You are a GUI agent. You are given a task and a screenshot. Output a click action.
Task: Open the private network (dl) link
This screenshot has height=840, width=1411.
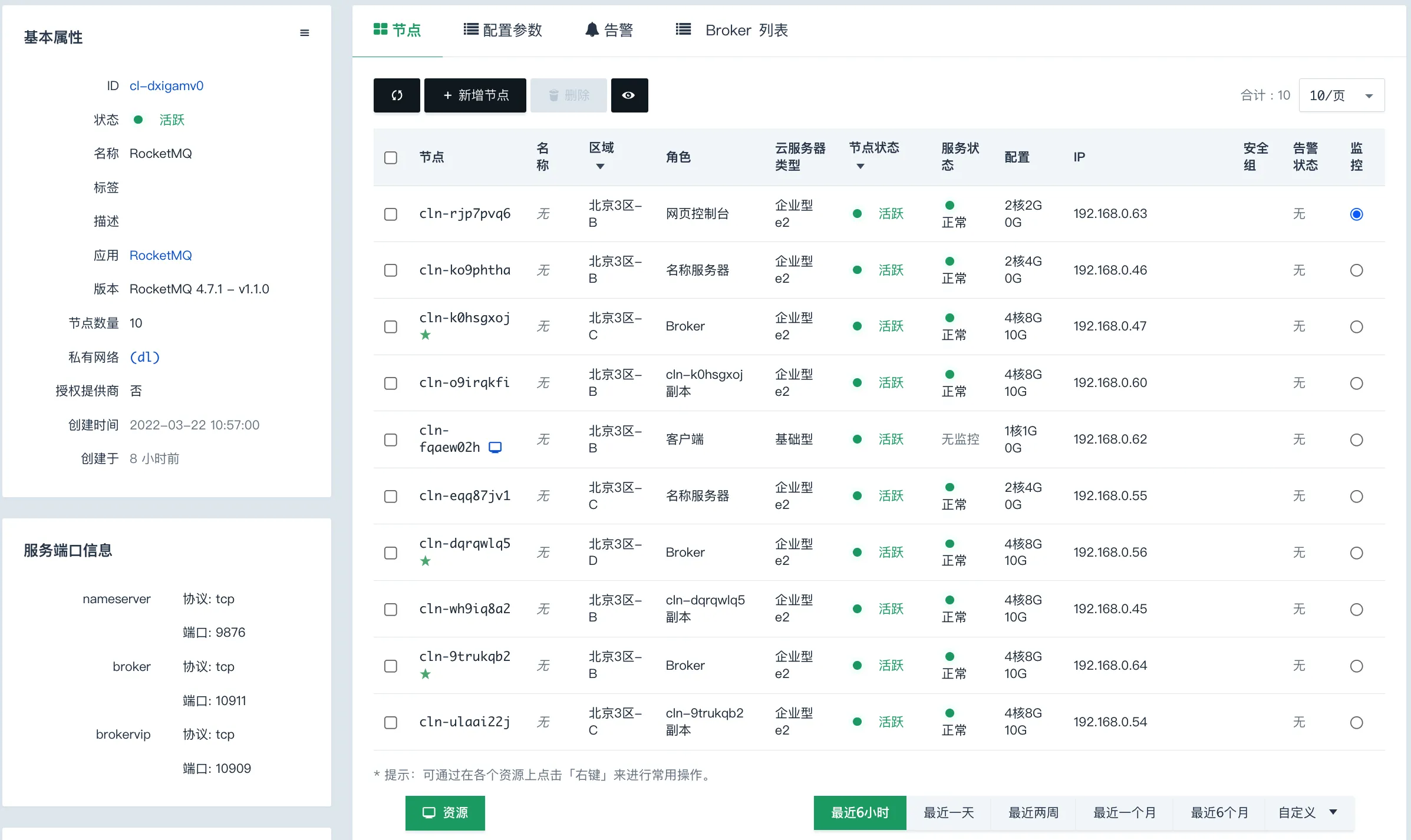tap(144, 357)
